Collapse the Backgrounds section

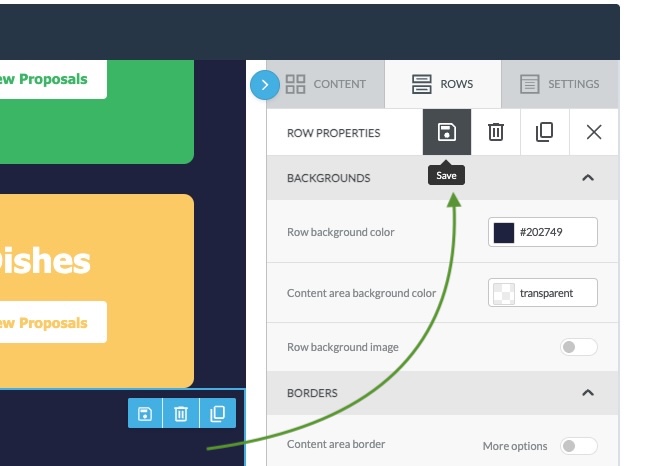588,178
